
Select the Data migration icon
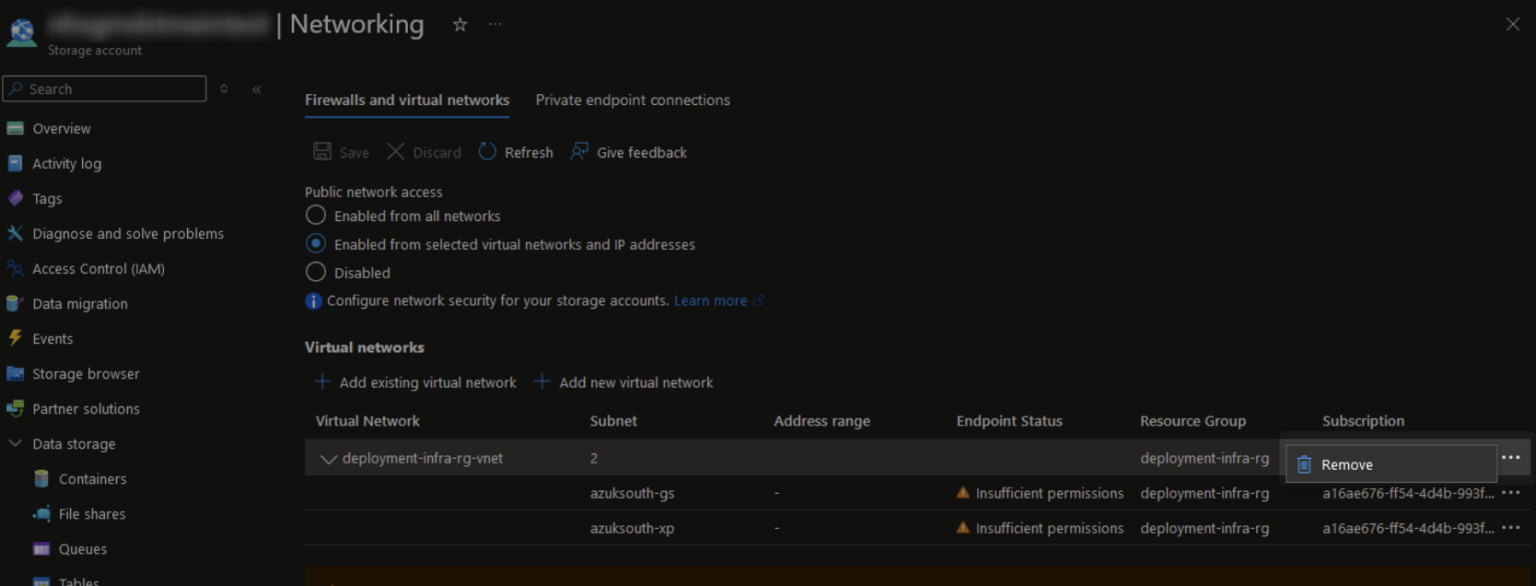[x=17, y=303]
